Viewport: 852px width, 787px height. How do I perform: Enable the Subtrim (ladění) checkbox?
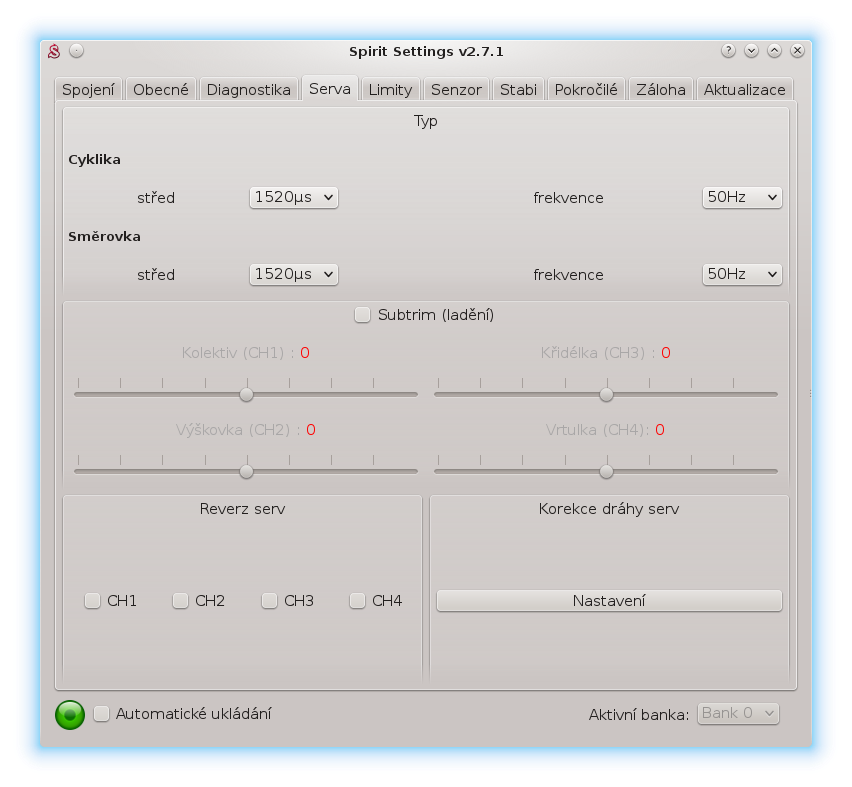363,315
